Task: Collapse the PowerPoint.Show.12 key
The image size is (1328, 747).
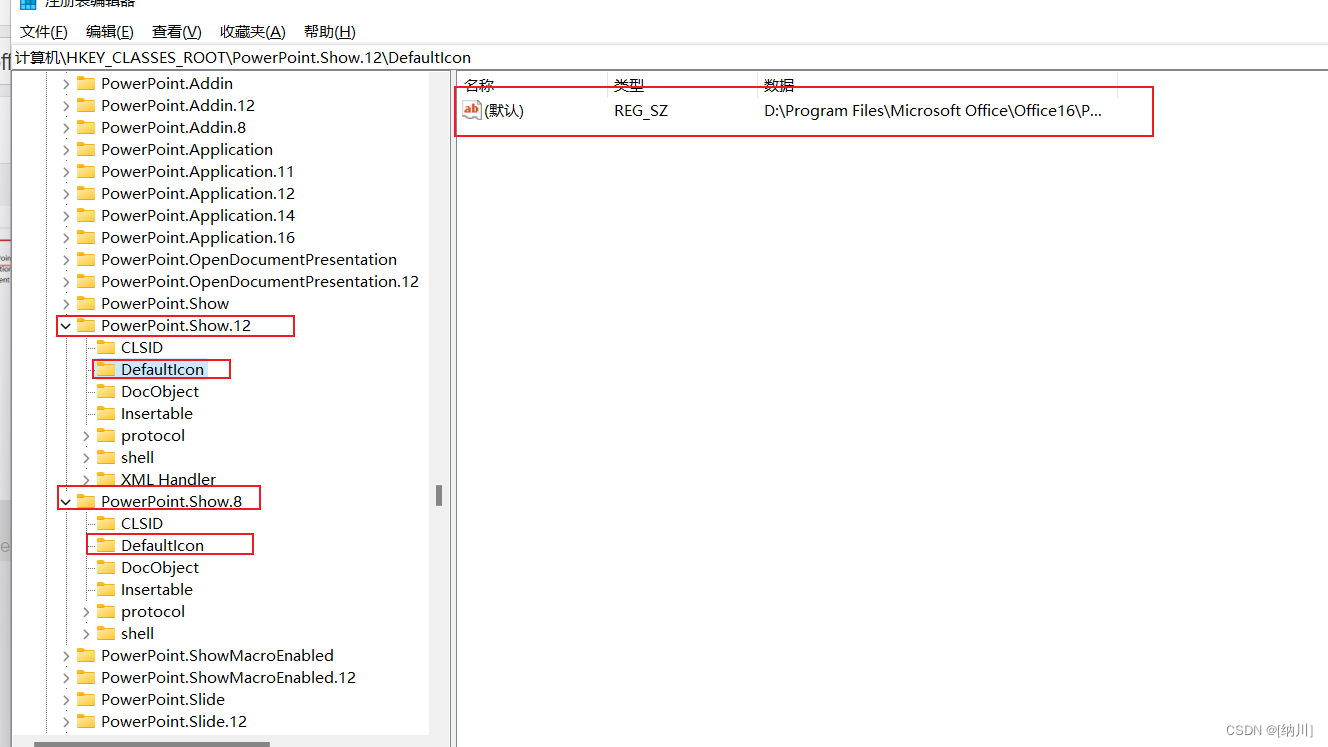Action: (x=66, y=326)
